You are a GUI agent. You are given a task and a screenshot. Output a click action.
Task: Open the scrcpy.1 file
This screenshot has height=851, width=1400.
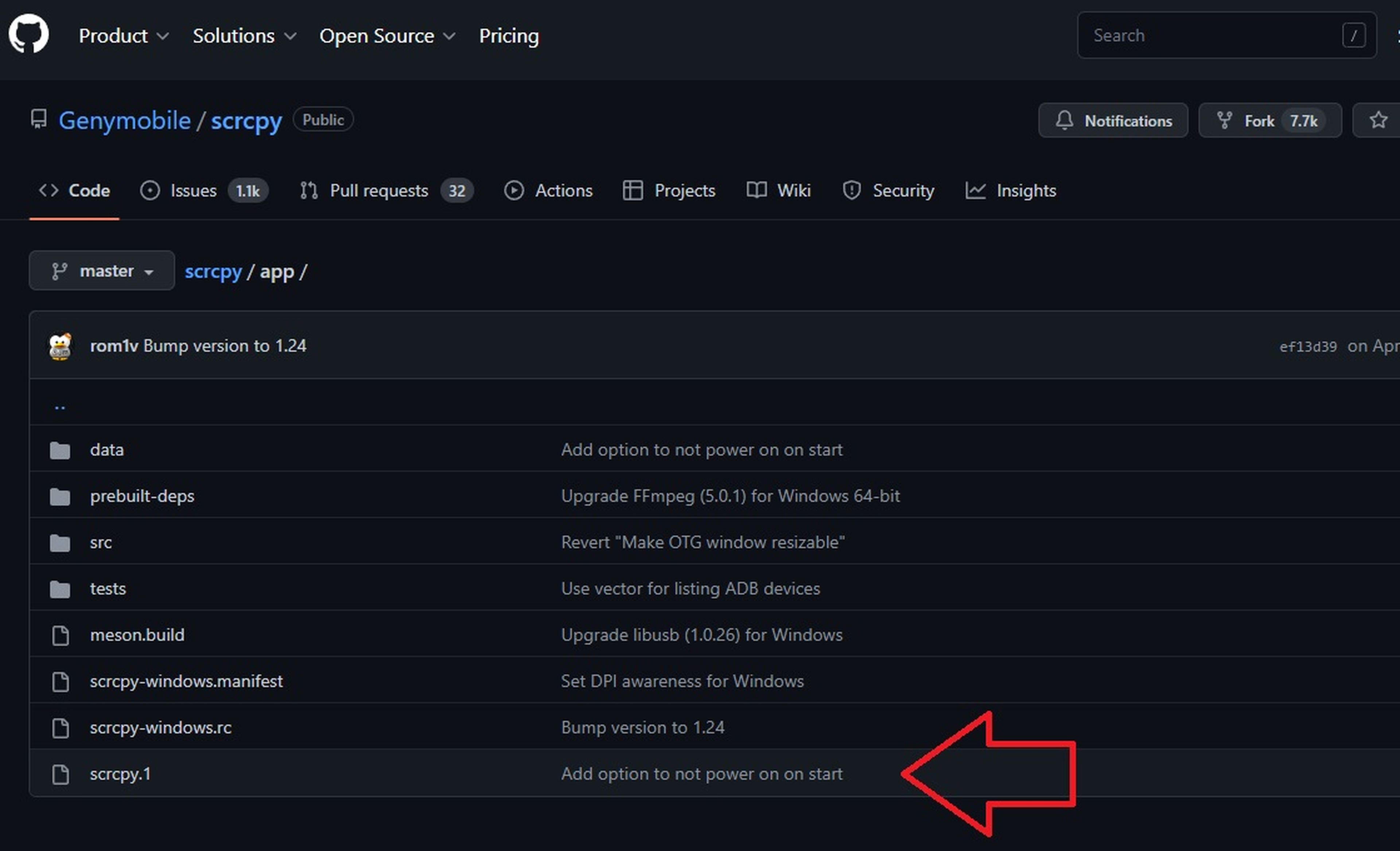click(x=120, y=774)
